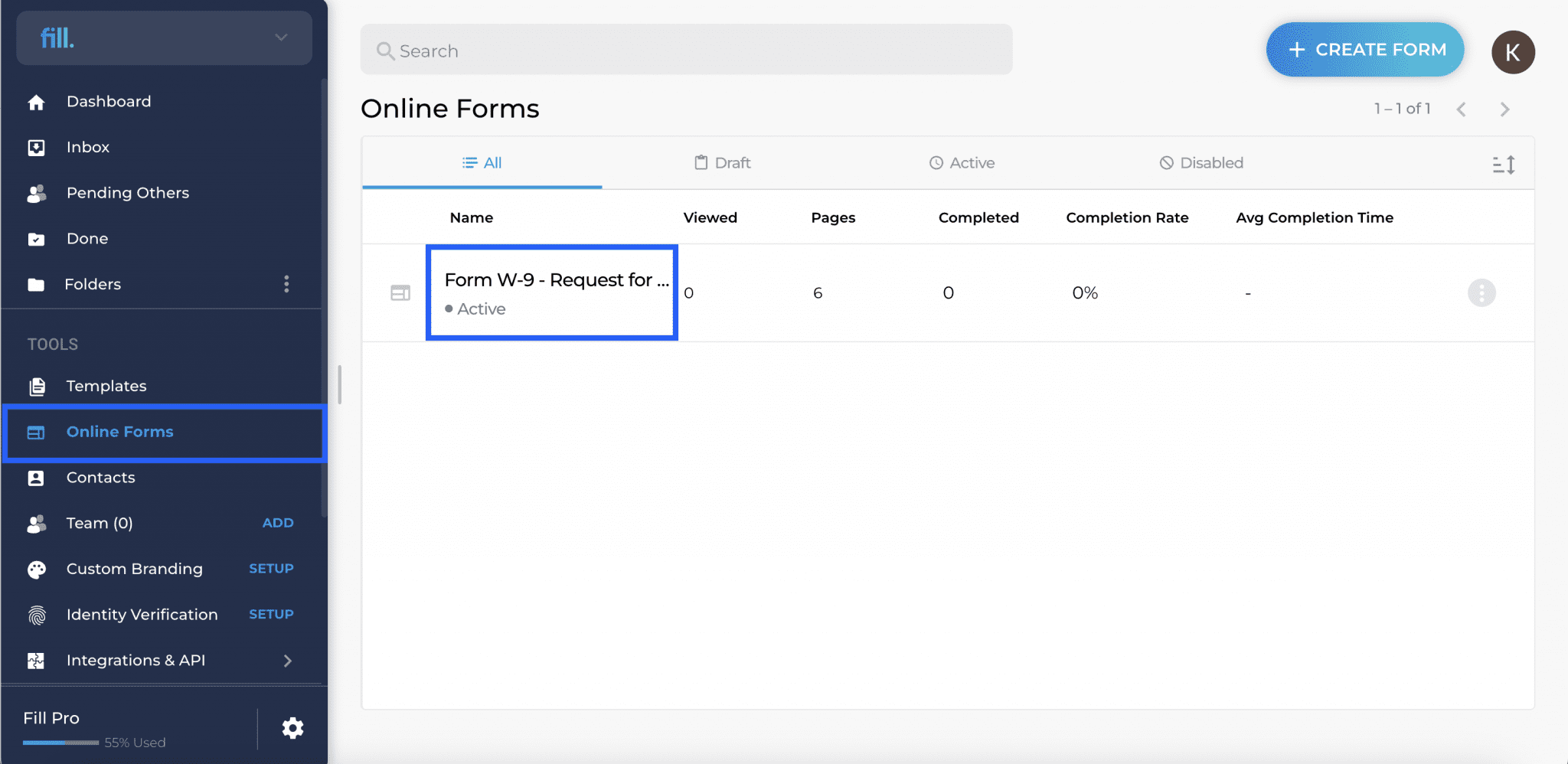Screen dimensions: 1568x764
Task: Click the Online Forms page heading
Action: (x=450, y=109)
